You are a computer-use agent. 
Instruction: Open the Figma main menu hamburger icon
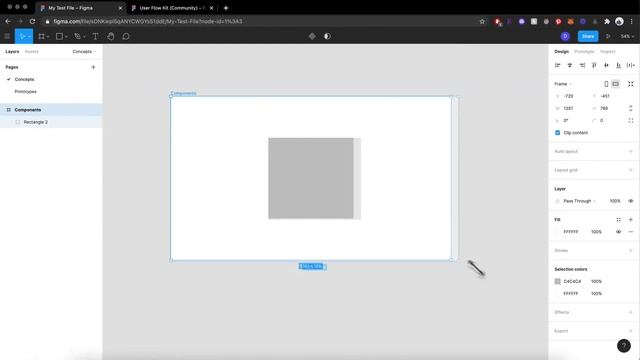7,36
